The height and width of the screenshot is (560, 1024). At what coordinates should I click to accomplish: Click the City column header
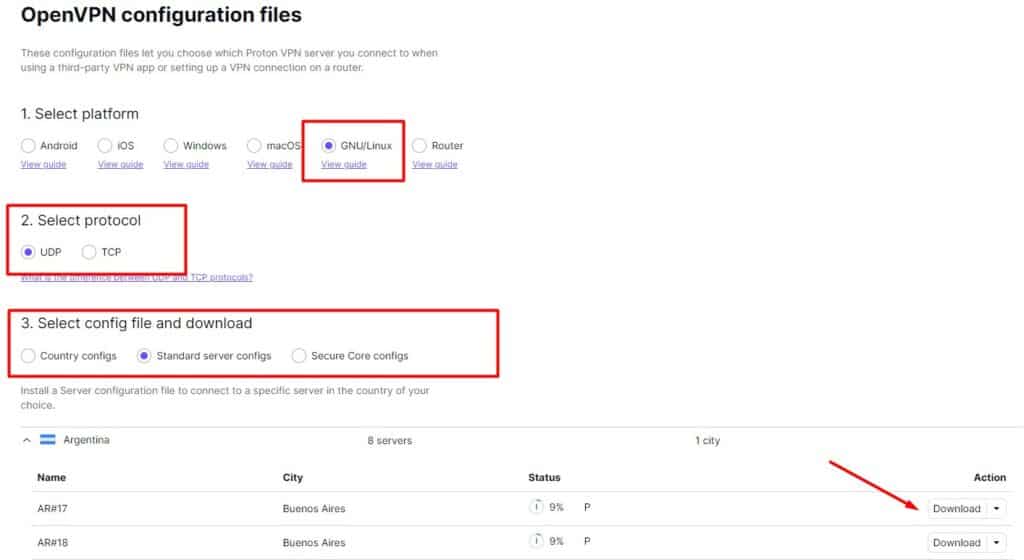[x=293, y=477]
